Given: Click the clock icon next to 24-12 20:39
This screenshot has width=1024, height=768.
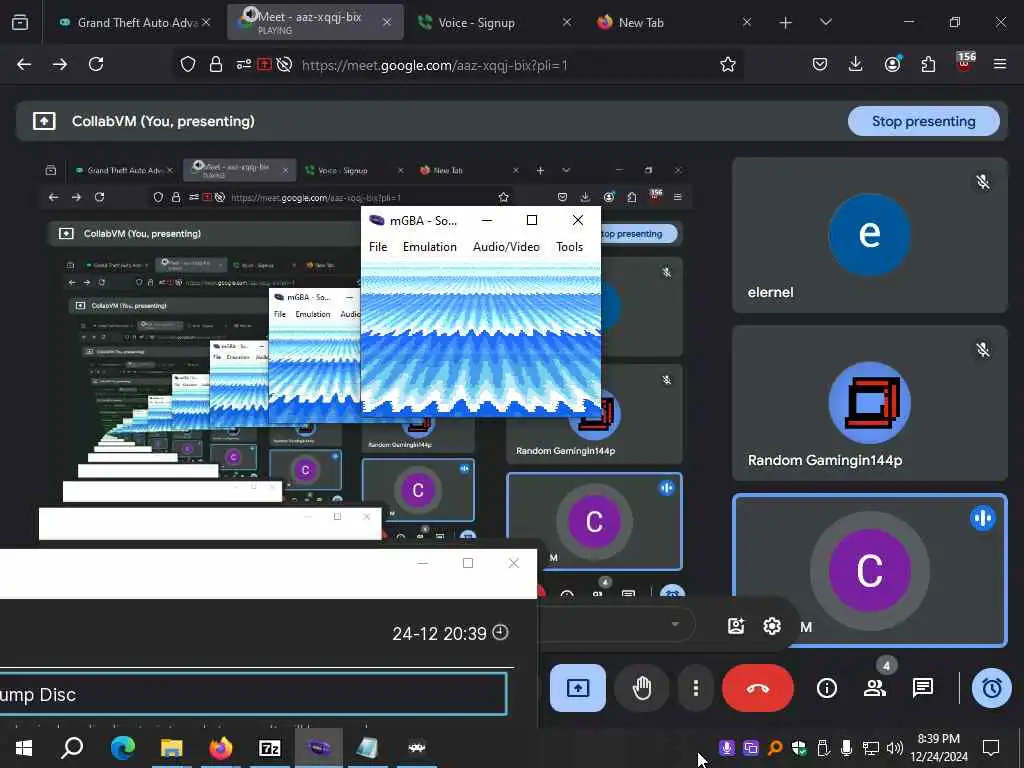Looking at the screenshot, I should tap(500, 632).
